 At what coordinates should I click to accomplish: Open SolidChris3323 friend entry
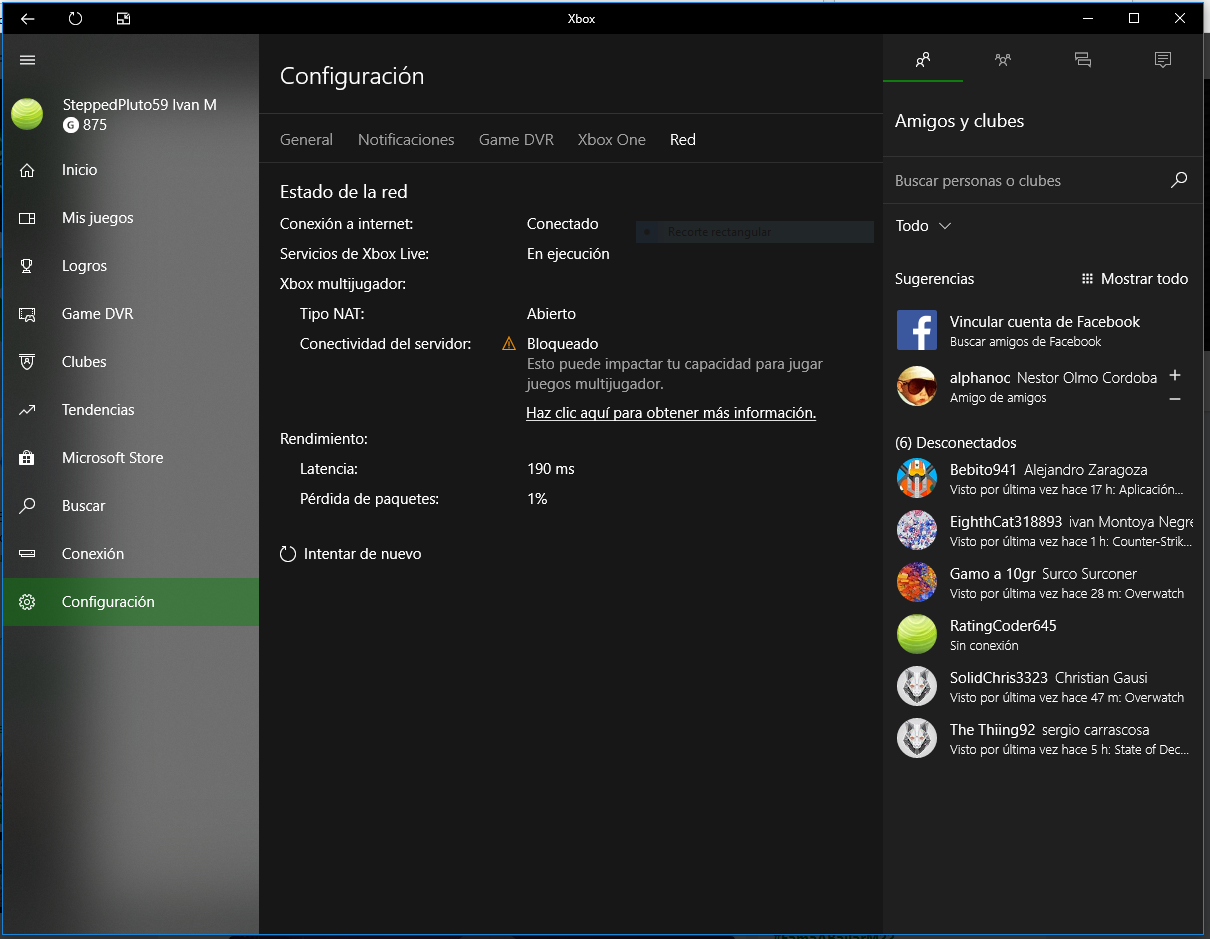pos(1043,686)
